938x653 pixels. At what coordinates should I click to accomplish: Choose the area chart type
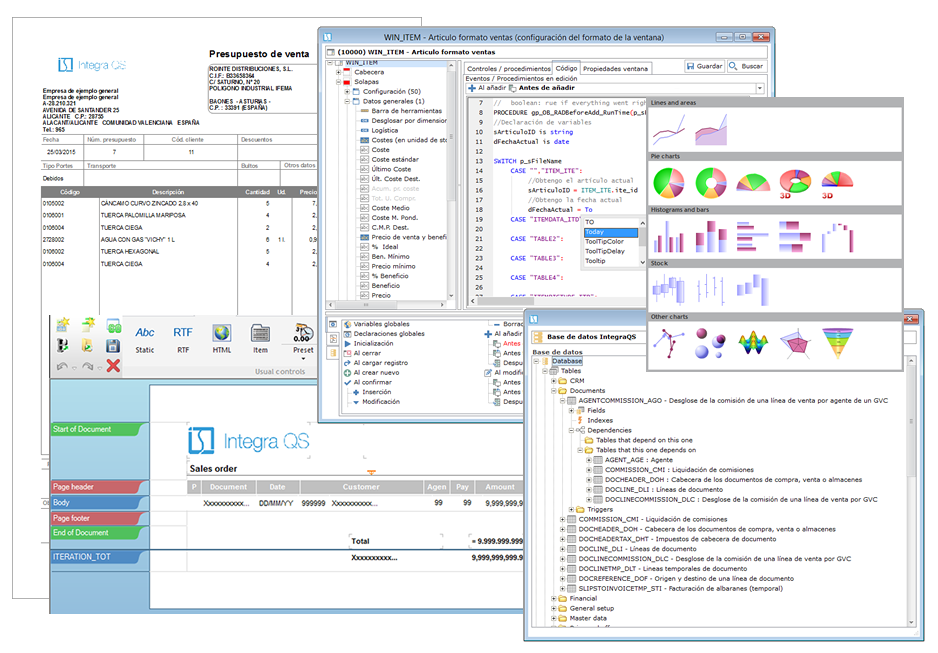tap(711, 130)
